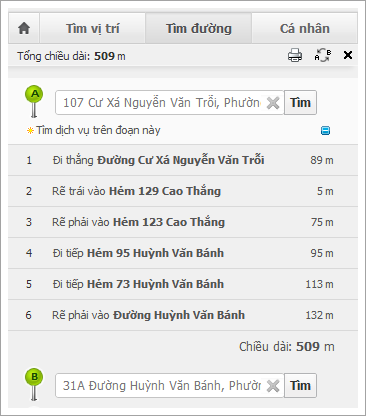Switch to Cá nhân tab
Screen dimensions: 366x416
(305, 28)
